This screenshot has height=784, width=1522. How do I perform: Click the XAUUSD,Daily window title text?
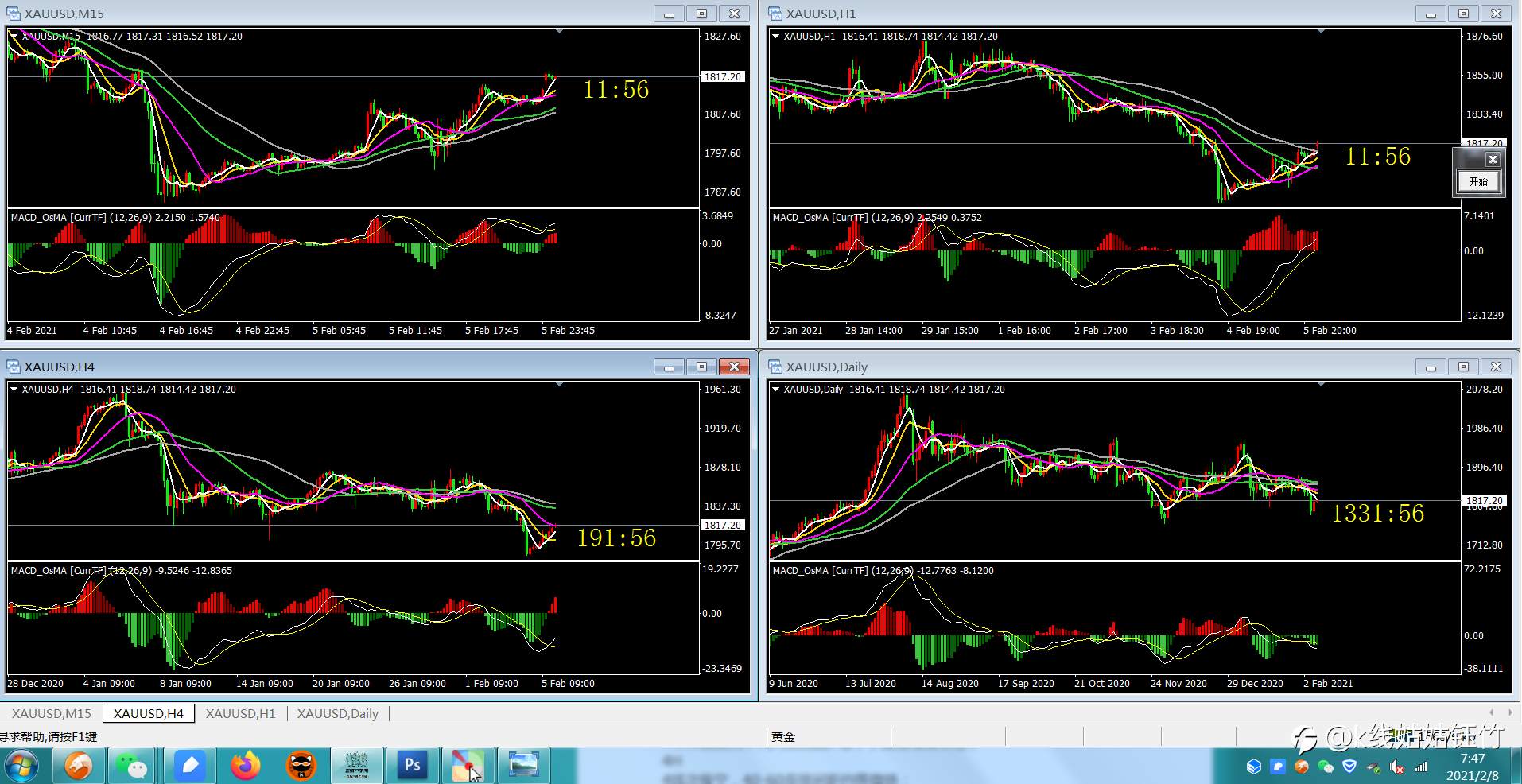tap(827, 367)
